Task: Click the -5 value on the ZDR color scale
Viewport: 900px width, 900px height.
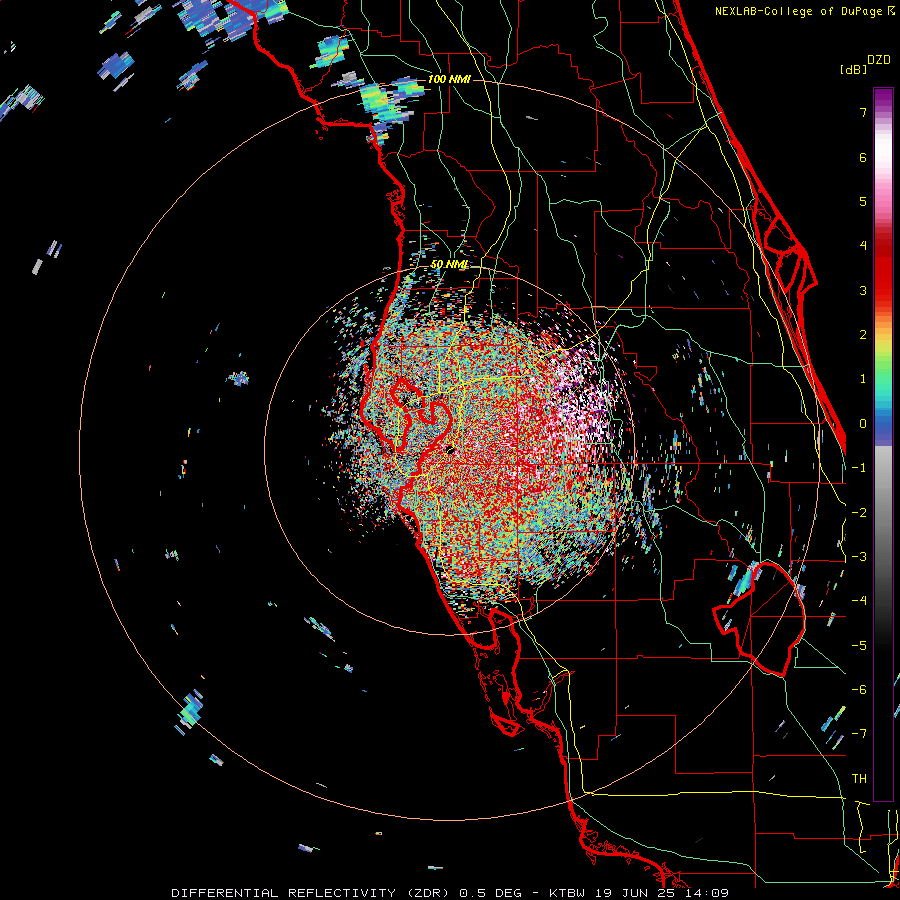Action: [x=859, y=646]
